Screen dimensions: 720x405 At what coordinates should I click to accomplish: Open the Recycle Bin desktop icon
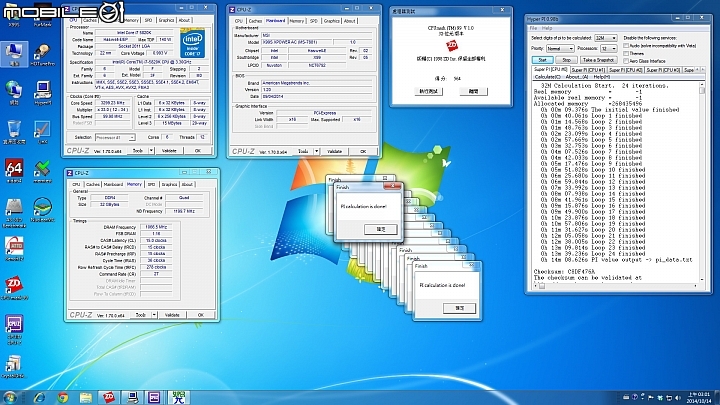tap(14, 132)
